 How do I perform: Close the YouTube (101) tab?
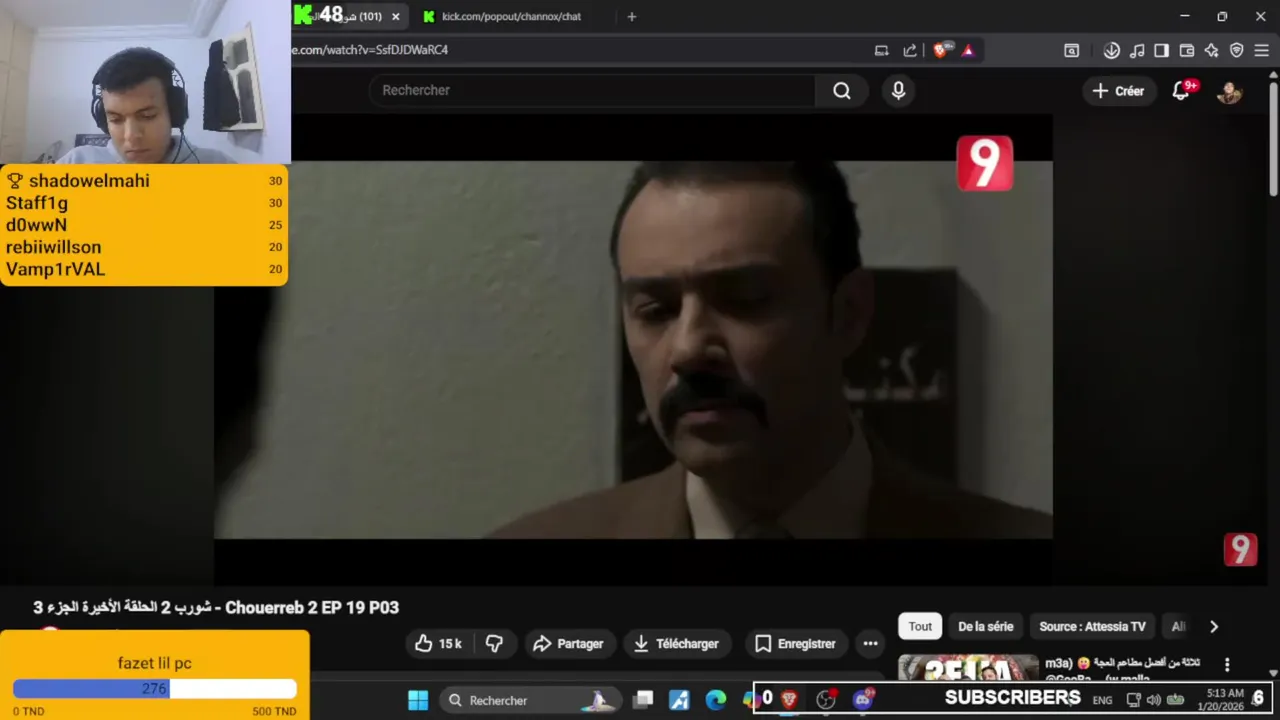[395, 16]
